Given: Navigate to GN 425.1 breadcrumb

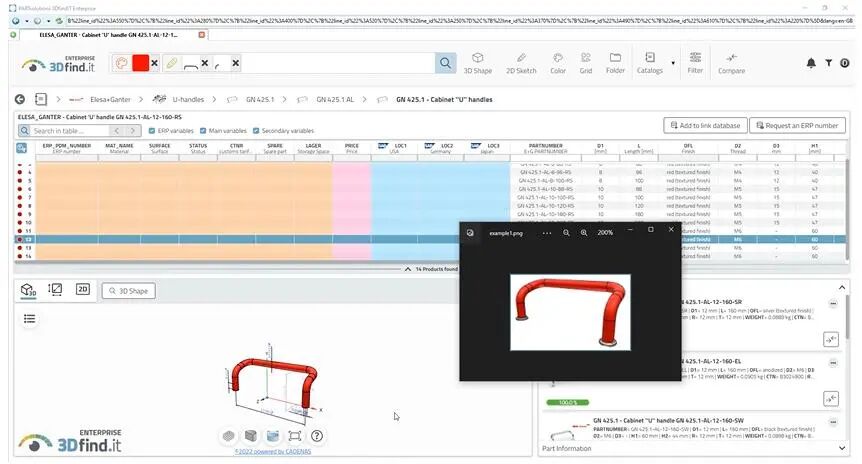Looking at the screenshot, I should pos(260,100).
